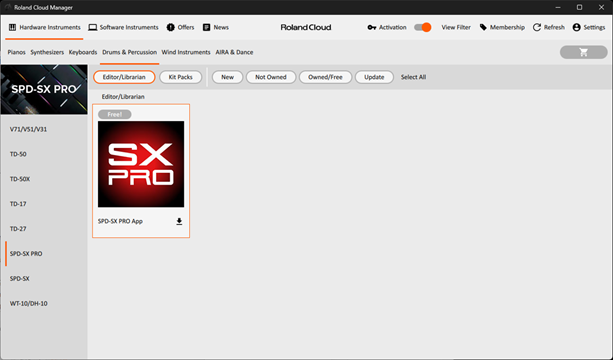Click the Roland Cloud logo
This screenshot has height=360, width=613.
pyautogui.click(x=306, y=27)
